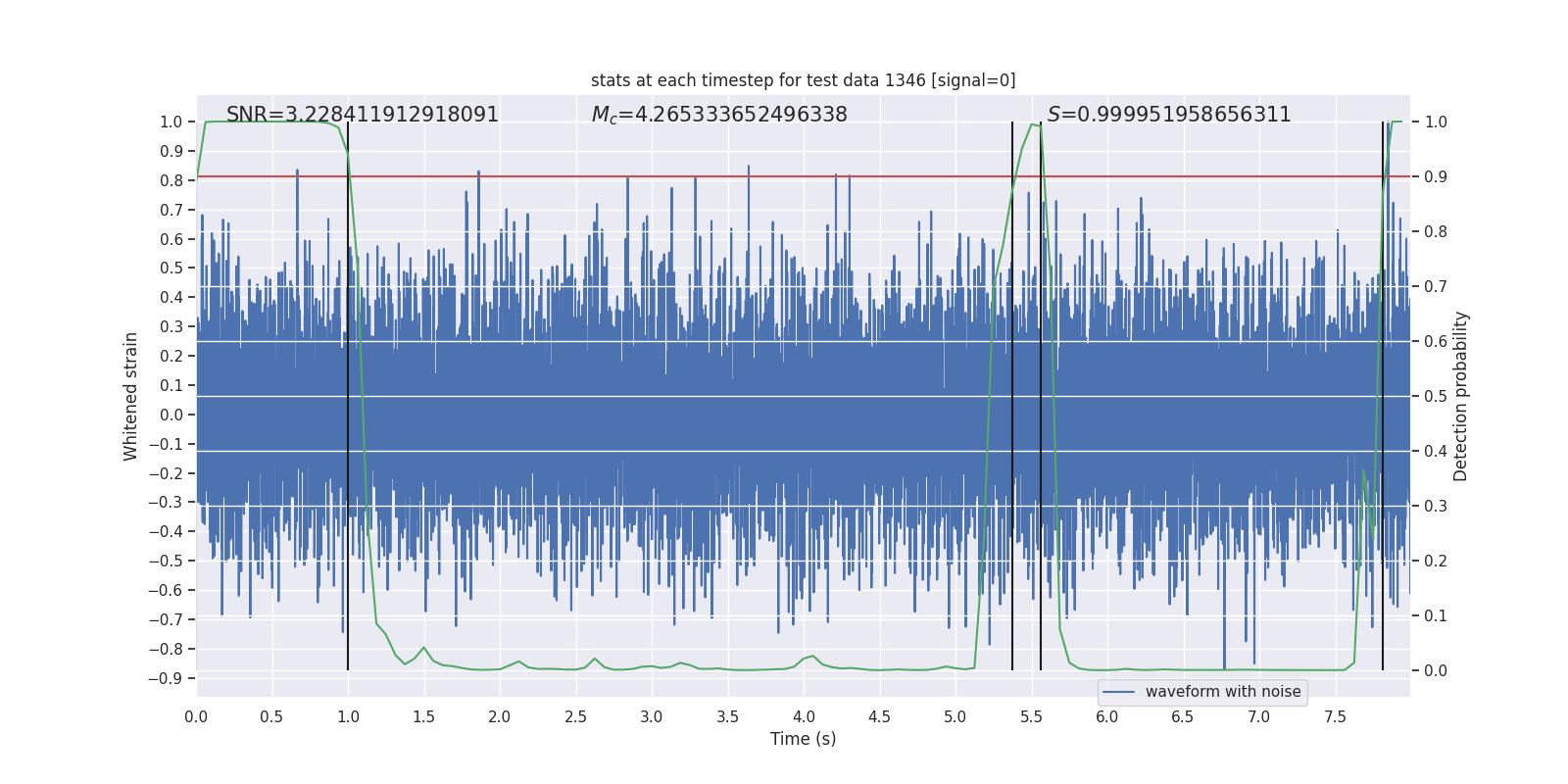Click the 0.3 tick on the Detection probability axis
The height and width of the screenshot is (784, 1568).
(1436, 507)
